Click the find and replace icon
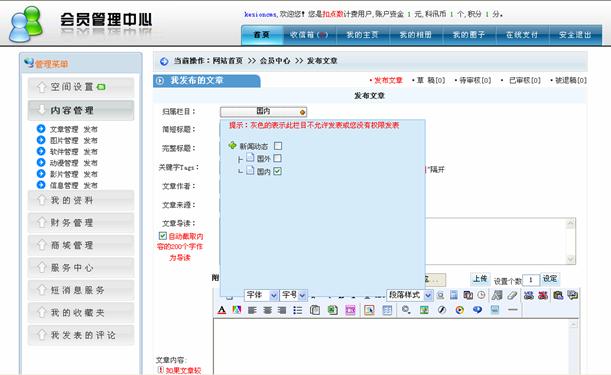The width and height of the screenshot is (611, 375). pos(406,310)
